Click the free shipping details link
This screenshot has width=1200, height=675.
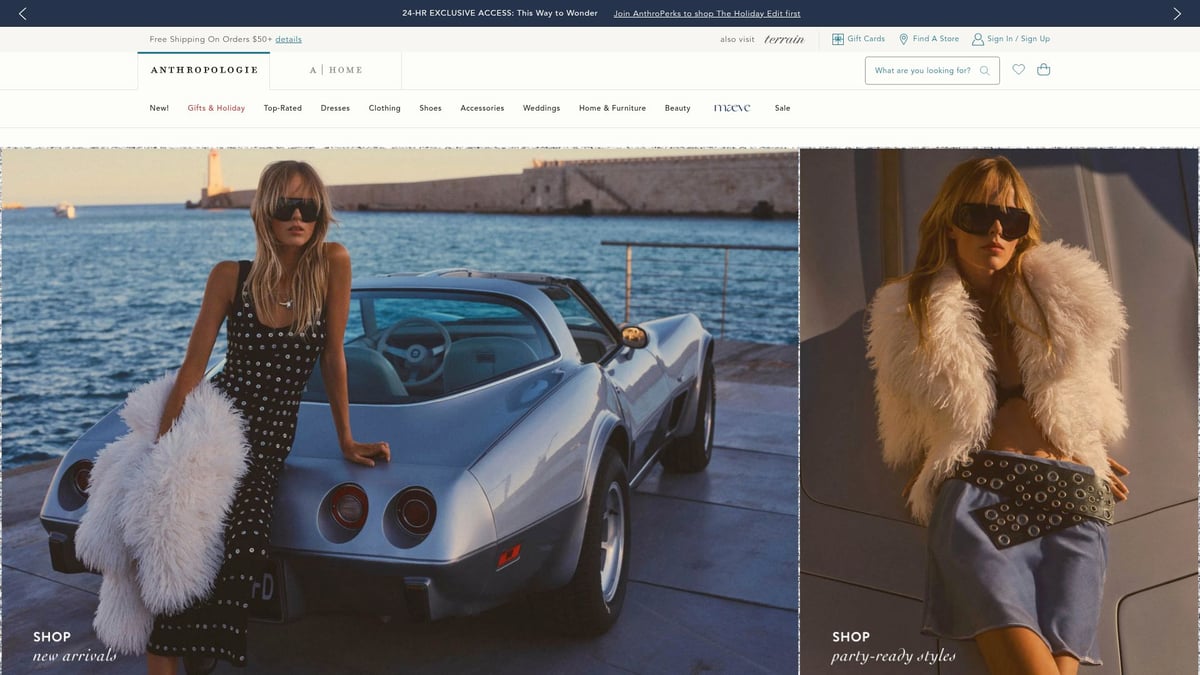click(x=288, y=39)
